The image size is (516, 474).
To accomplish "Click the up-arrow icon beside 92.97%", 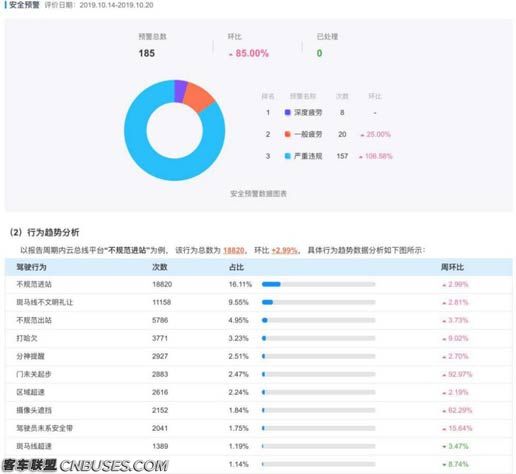I will coord(444,375).
